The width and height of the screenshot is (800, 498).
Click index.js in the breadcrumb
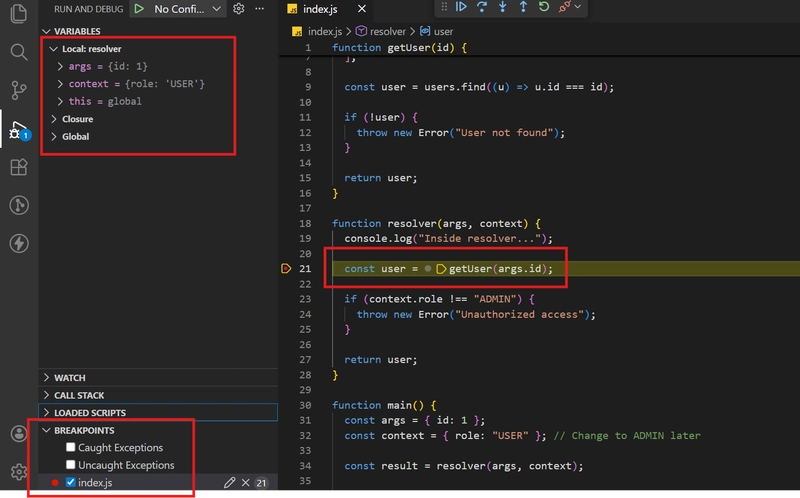(324, 31)
